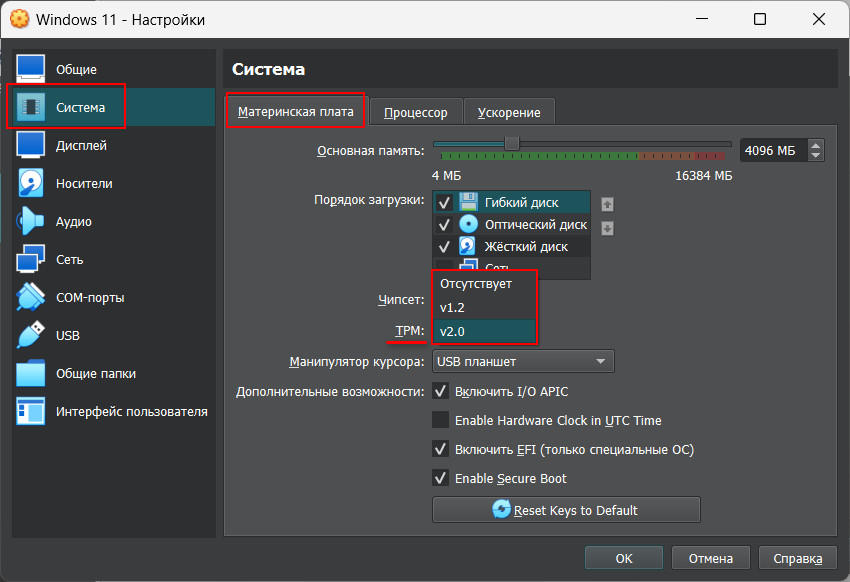Click the floppy disk icon in boot order
This screenshot has height=582, width=850.
[x=468, y=202]
